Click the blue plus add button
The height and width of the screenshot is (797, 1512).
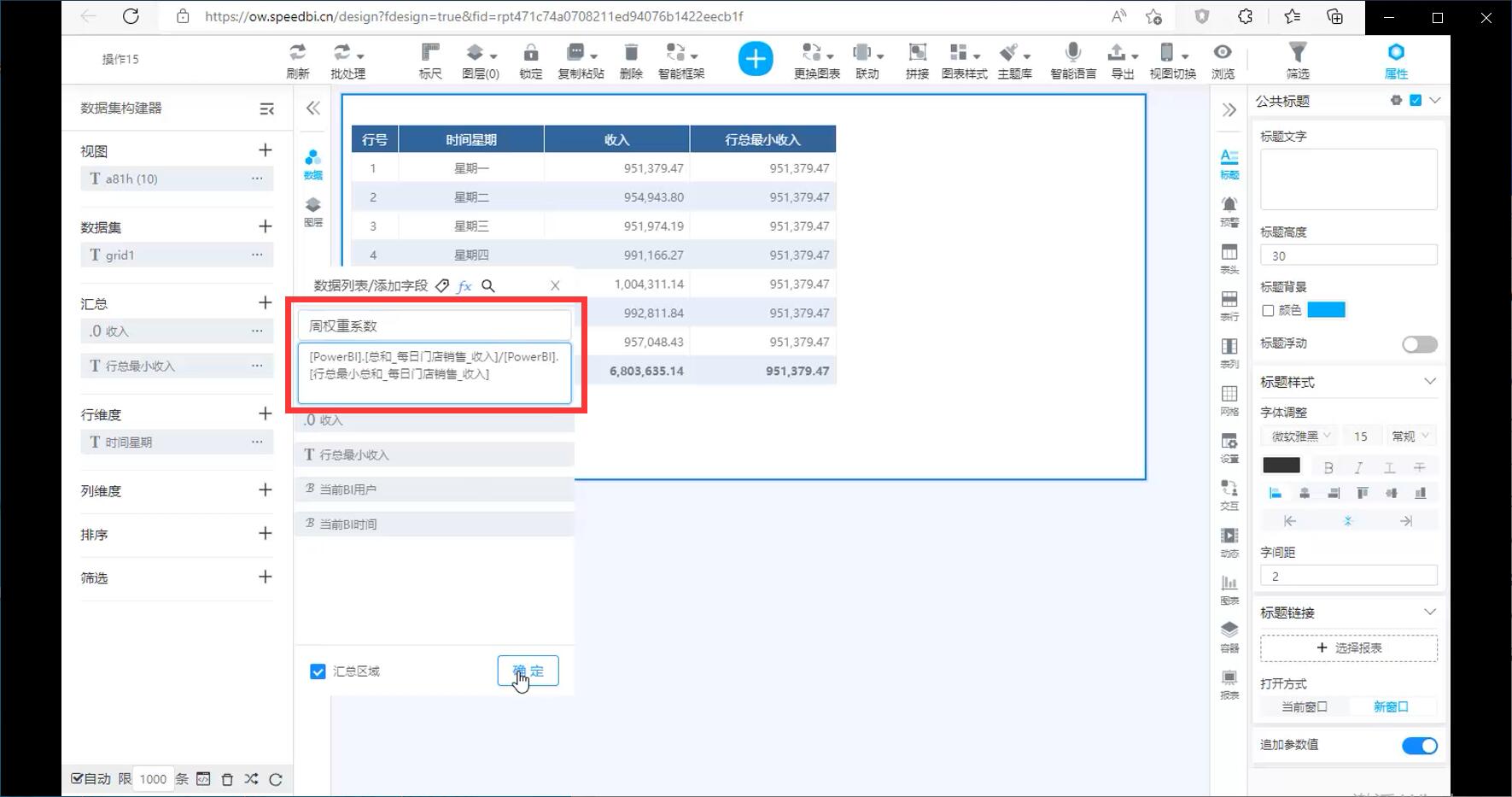click(x=755, y=59)
